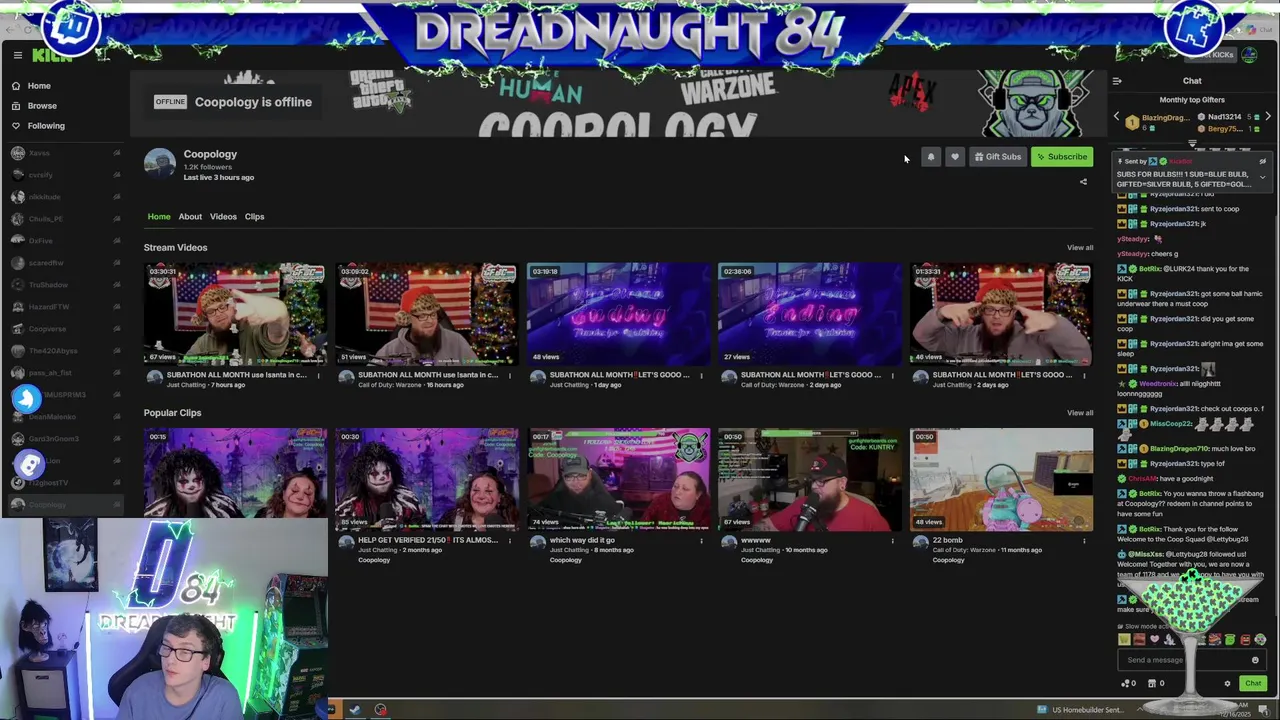Viewport: 1280px width, 720px height.
Task: Unpin icon on the pinned chat message
Action: [x=1262, y=161]
